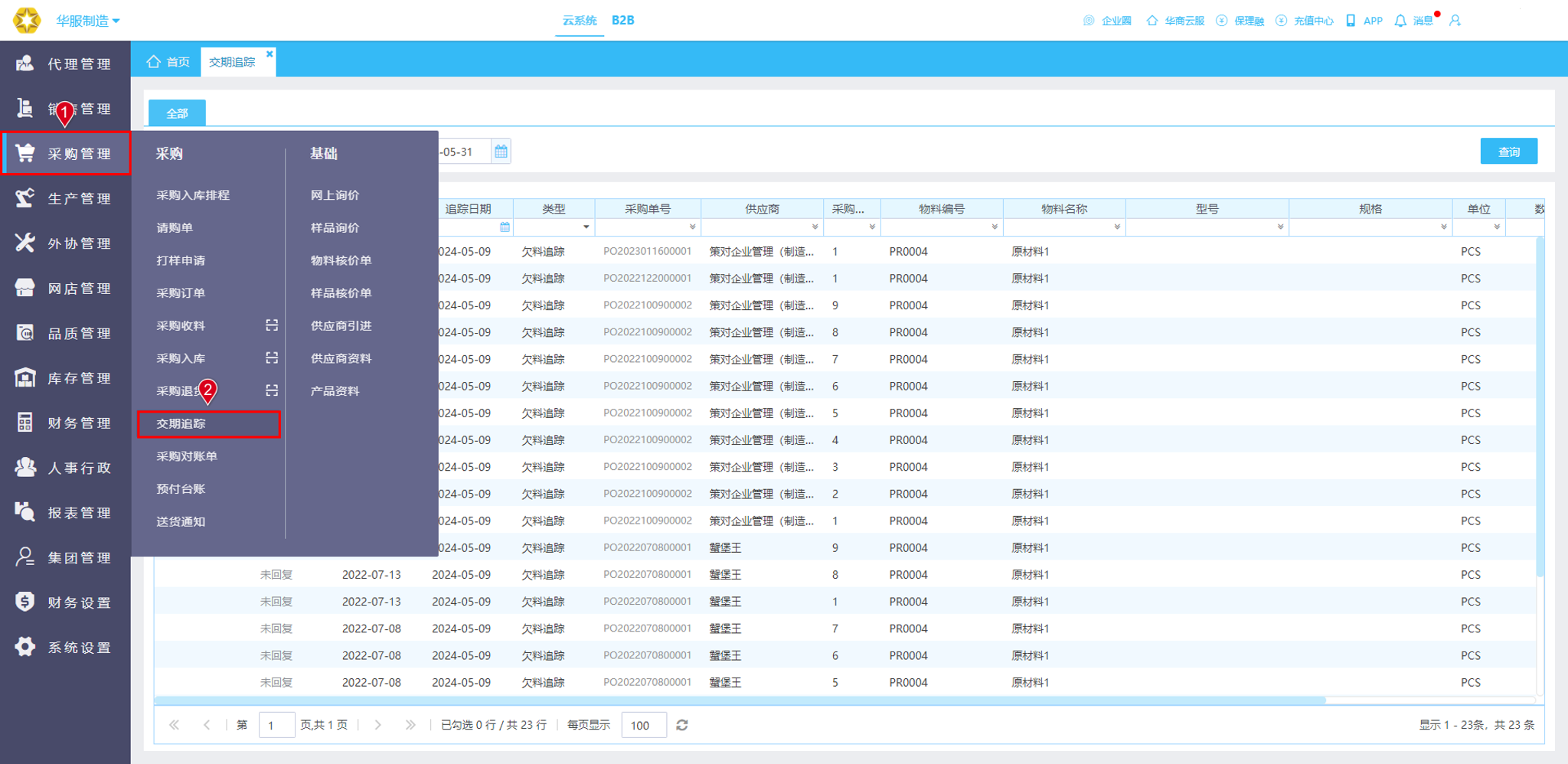The image size is (1568, 764).
Task: Select 交期追踪 in the 采购 menu
Action: [x=209, y=424]
